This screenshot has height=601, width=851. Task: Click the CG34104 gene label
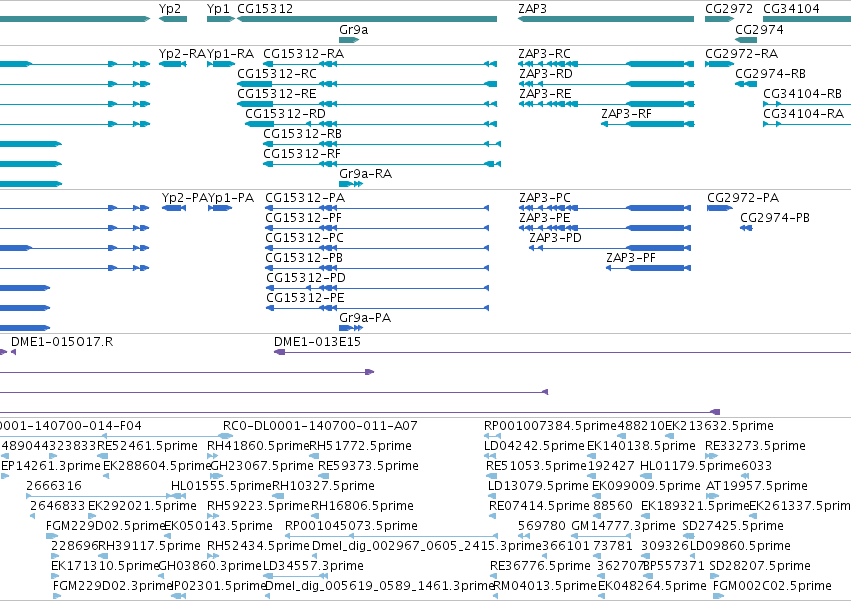pyautogui.click(x=791, y=9)
